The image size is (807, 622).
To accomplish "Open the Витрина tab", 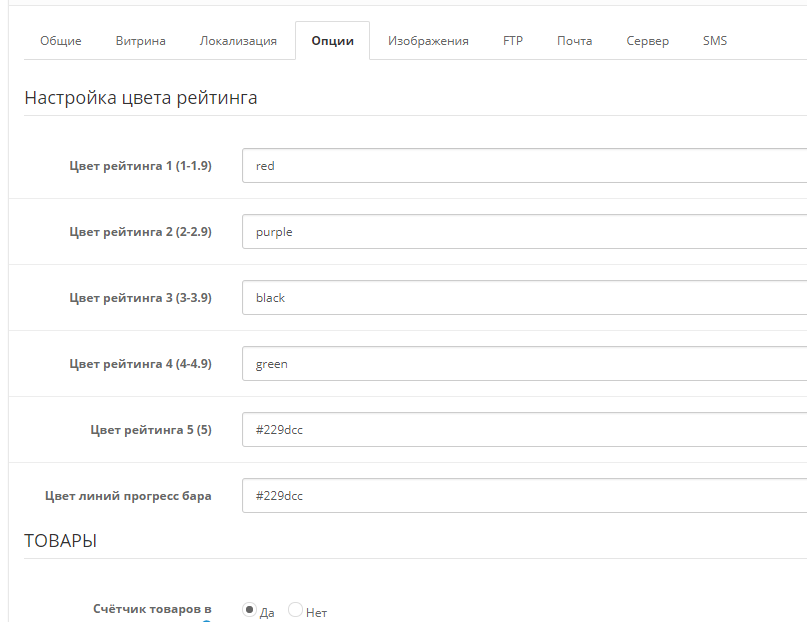I will [141, 41].
